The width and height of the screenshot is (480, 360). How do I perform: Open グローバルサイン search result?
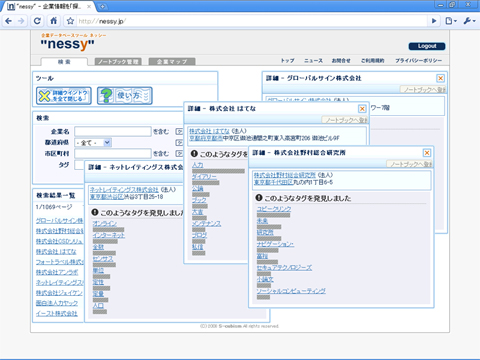pyautogui.click(x=59, y=221)
